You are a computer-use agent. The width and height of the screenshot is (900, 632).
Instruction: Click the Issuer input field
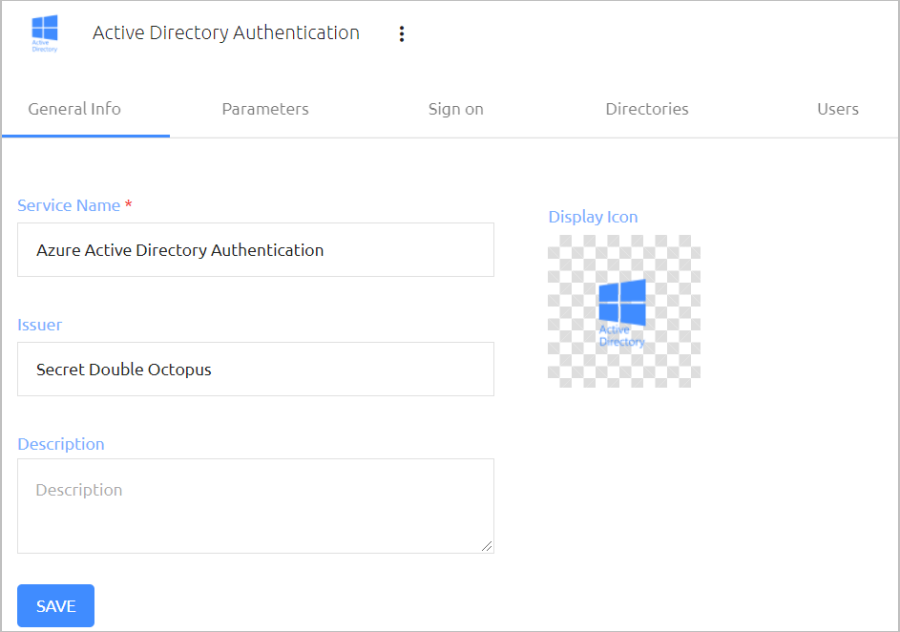[x=255, y=369]
